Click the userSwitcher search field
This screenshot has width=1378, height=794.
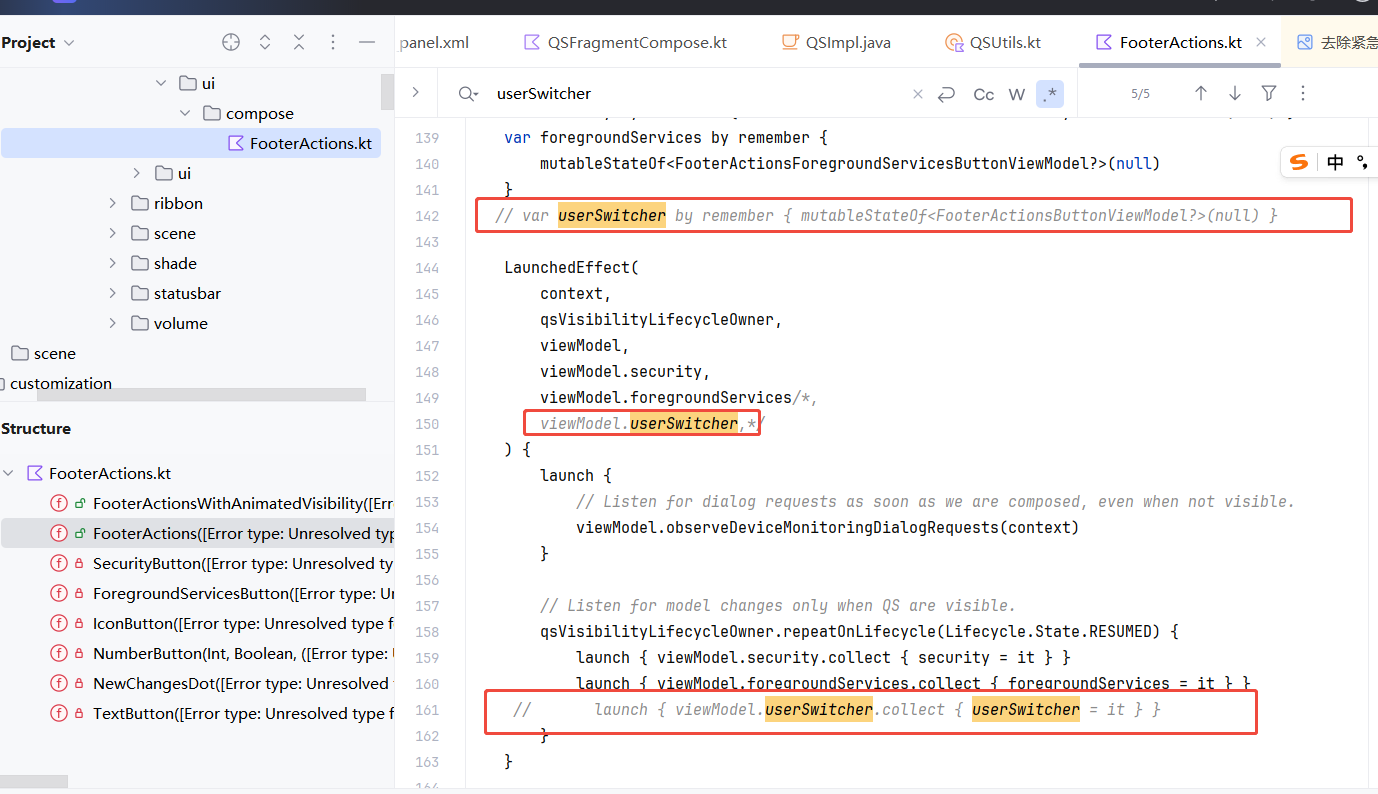coord(700,93)
